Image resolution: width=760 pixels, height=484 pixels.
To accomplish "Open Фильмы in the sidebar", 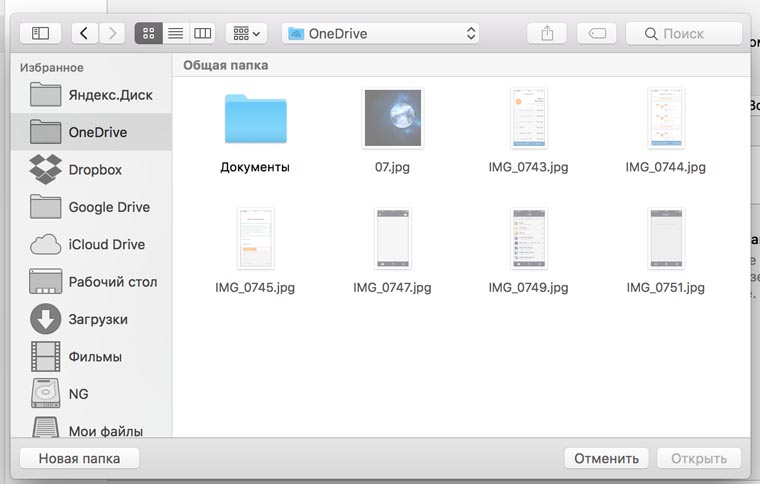I will (91, 357).
